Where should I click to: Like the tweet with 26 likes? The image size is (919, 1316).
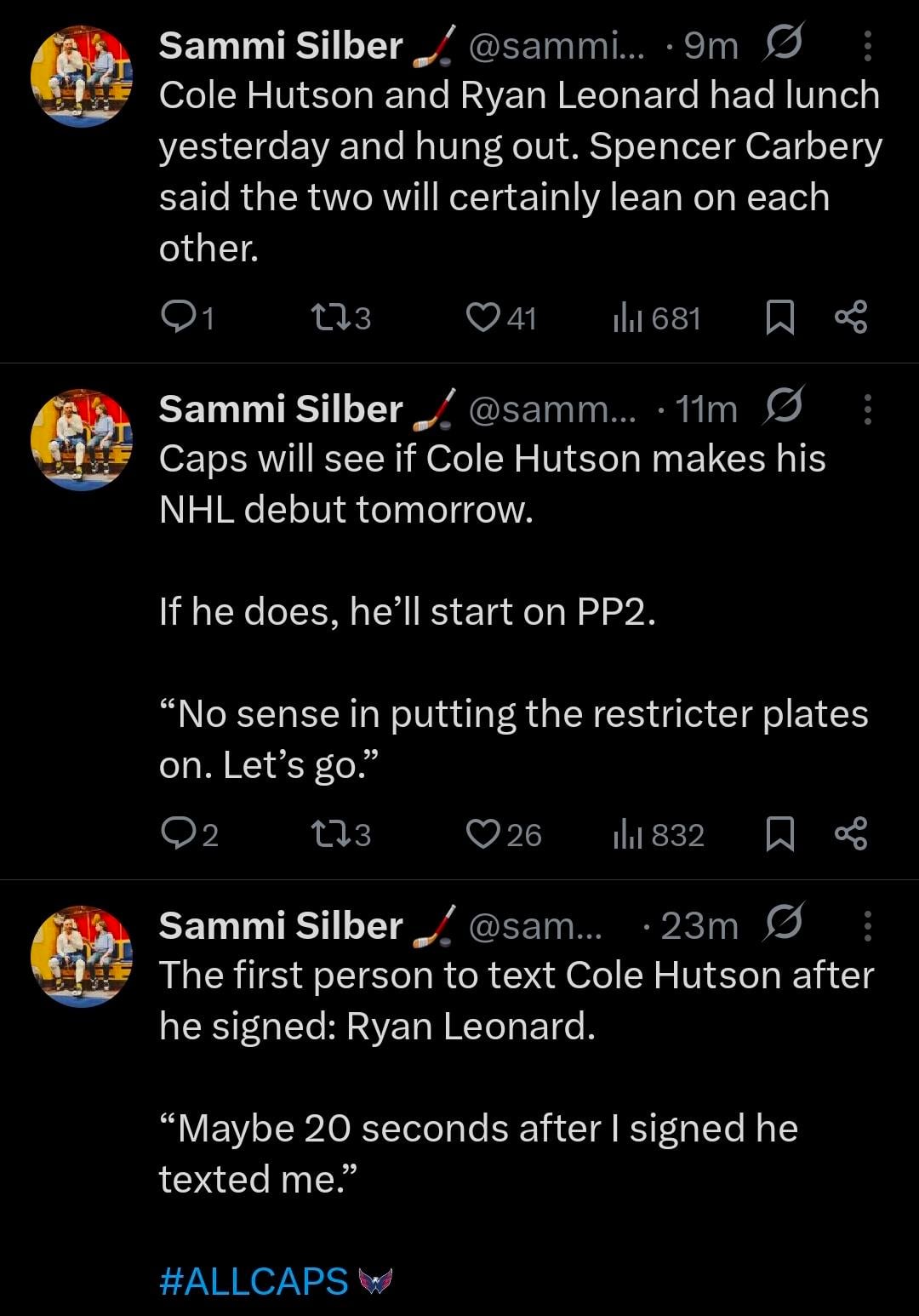tap(482, 833)
